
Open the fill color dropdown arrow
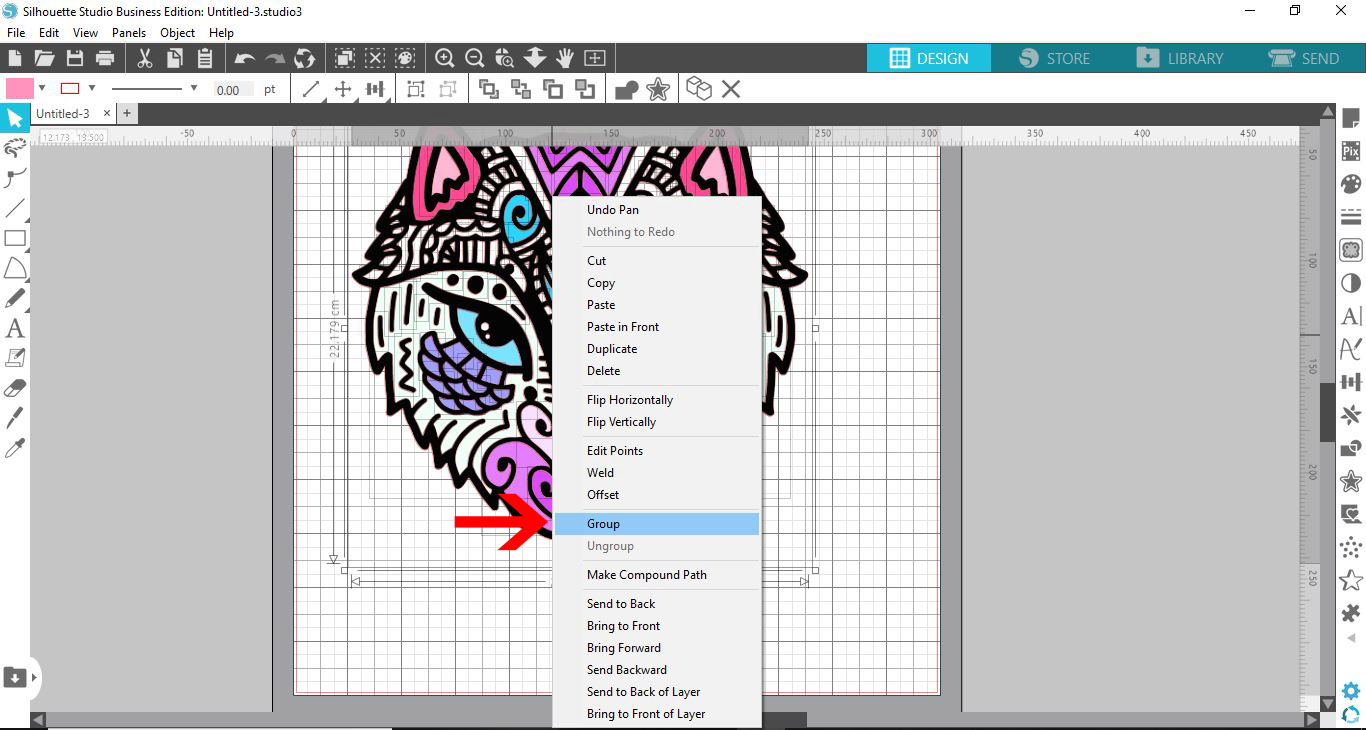(42, 88)
